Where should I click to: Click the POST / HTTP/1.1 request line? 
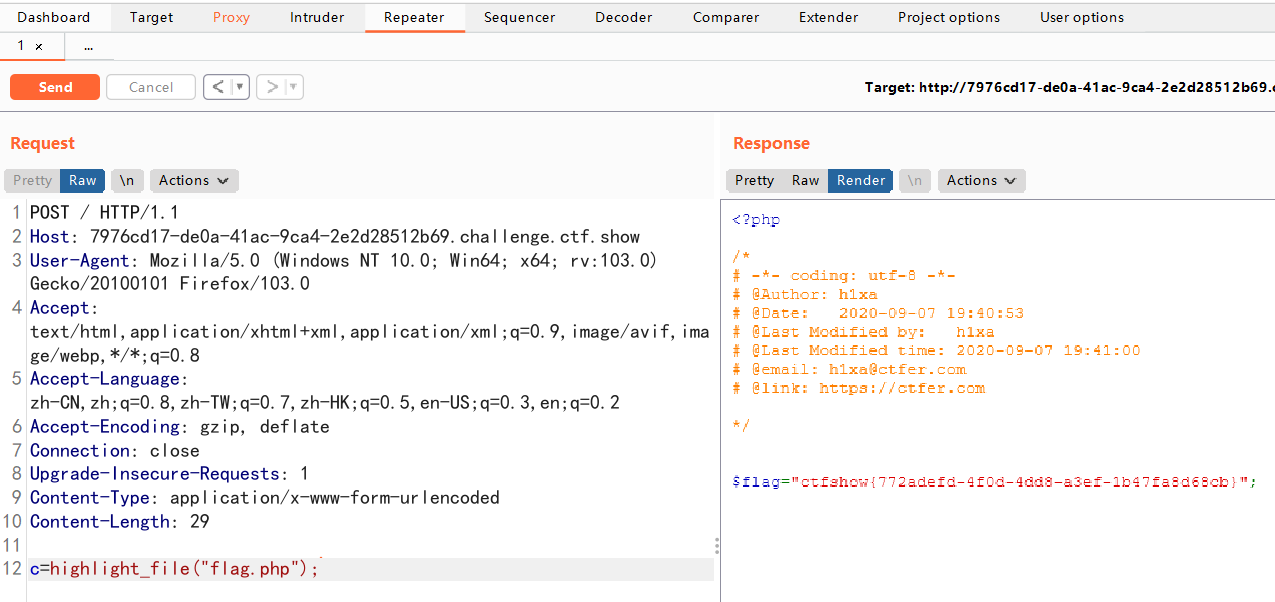(x=104, y=212)
